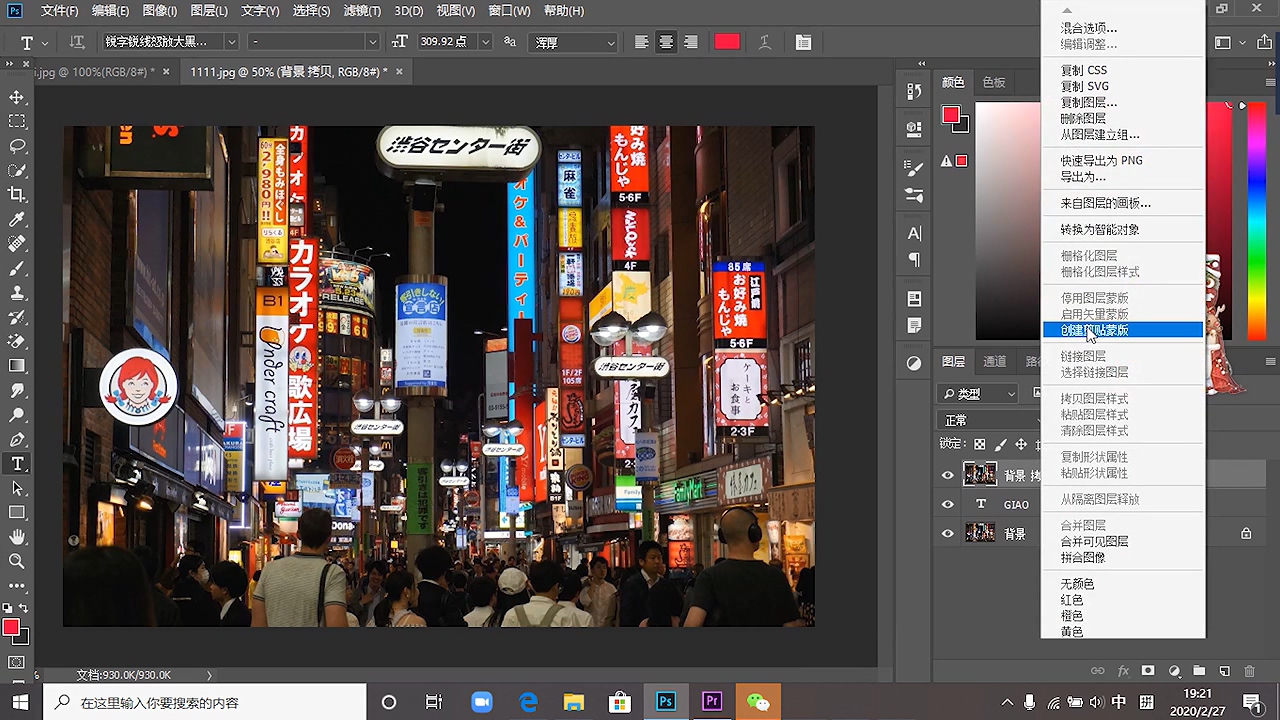Hide the GIAO text layer

(x=947, y=504)
